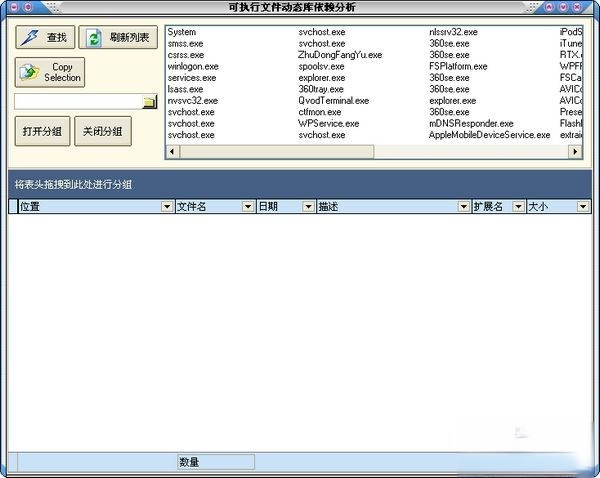This screenshot has height=478, width=600.
Task: Expand the 日期 column filter dropdown
Action: tap(306, 207)
